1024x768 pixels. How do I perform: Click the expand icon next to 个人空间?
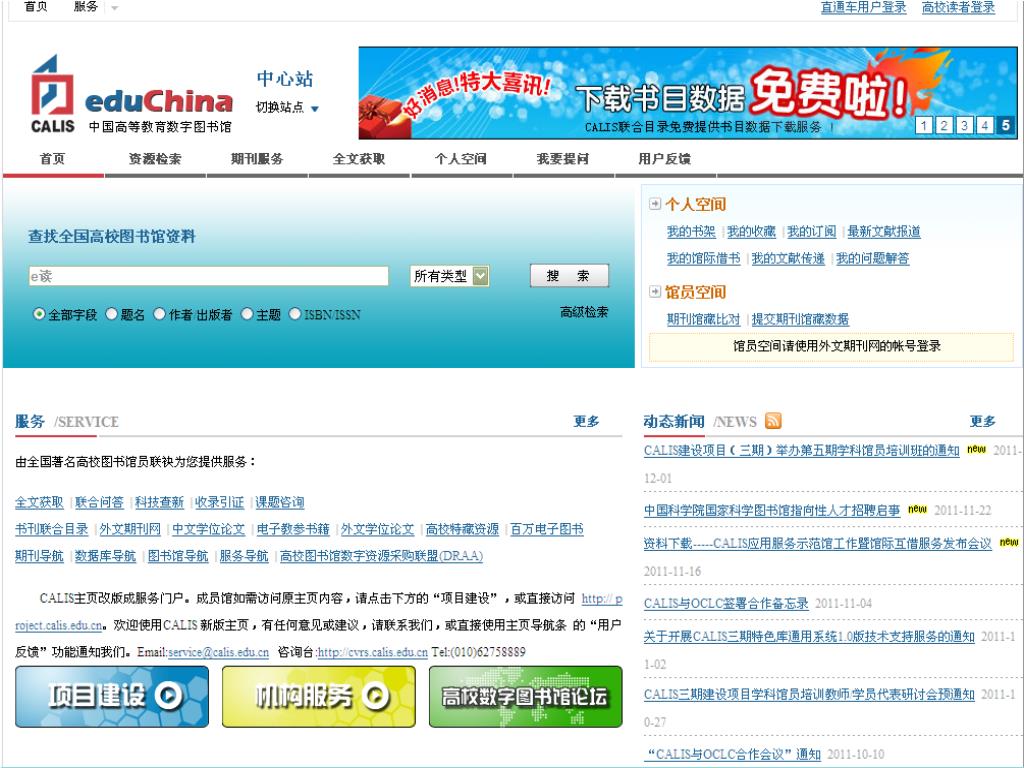[x=654, y=204]
